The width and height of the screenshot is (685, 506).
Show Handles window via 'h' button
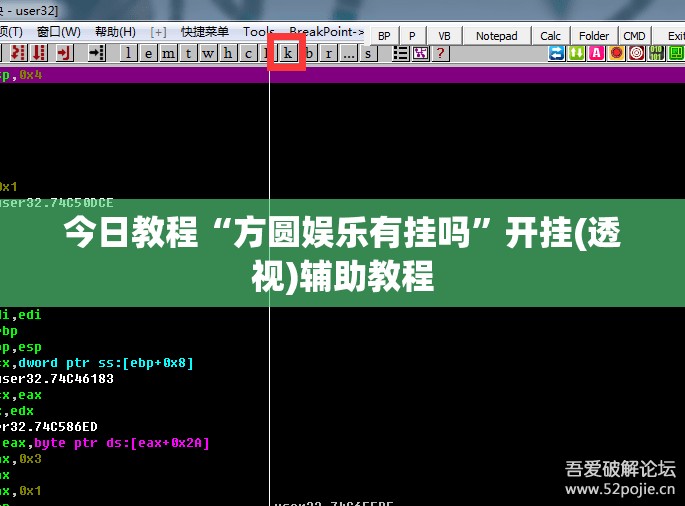point(228,53)
